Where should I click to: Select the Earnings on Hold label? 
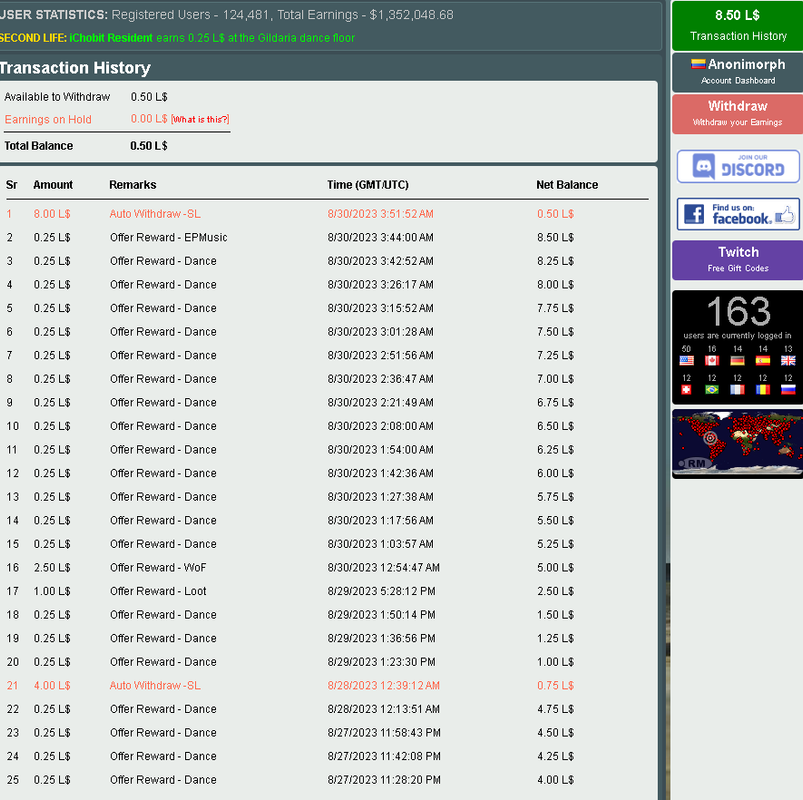pos(48,119)
